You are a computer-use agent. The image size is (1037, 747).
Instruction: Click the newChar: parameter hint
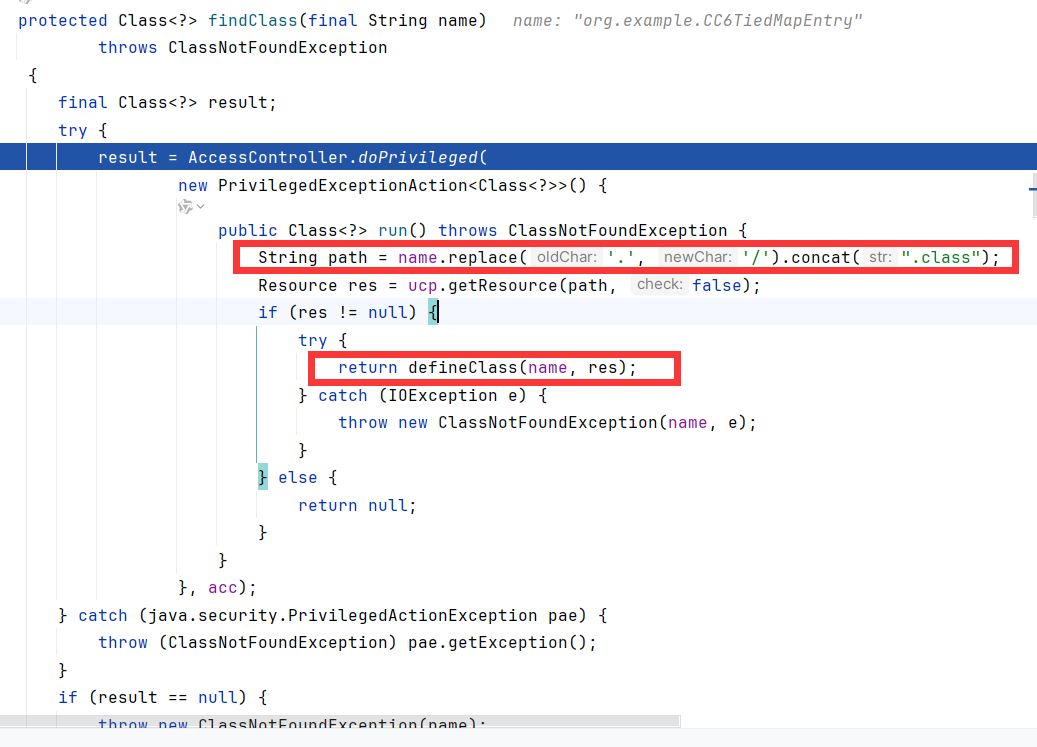698,257
